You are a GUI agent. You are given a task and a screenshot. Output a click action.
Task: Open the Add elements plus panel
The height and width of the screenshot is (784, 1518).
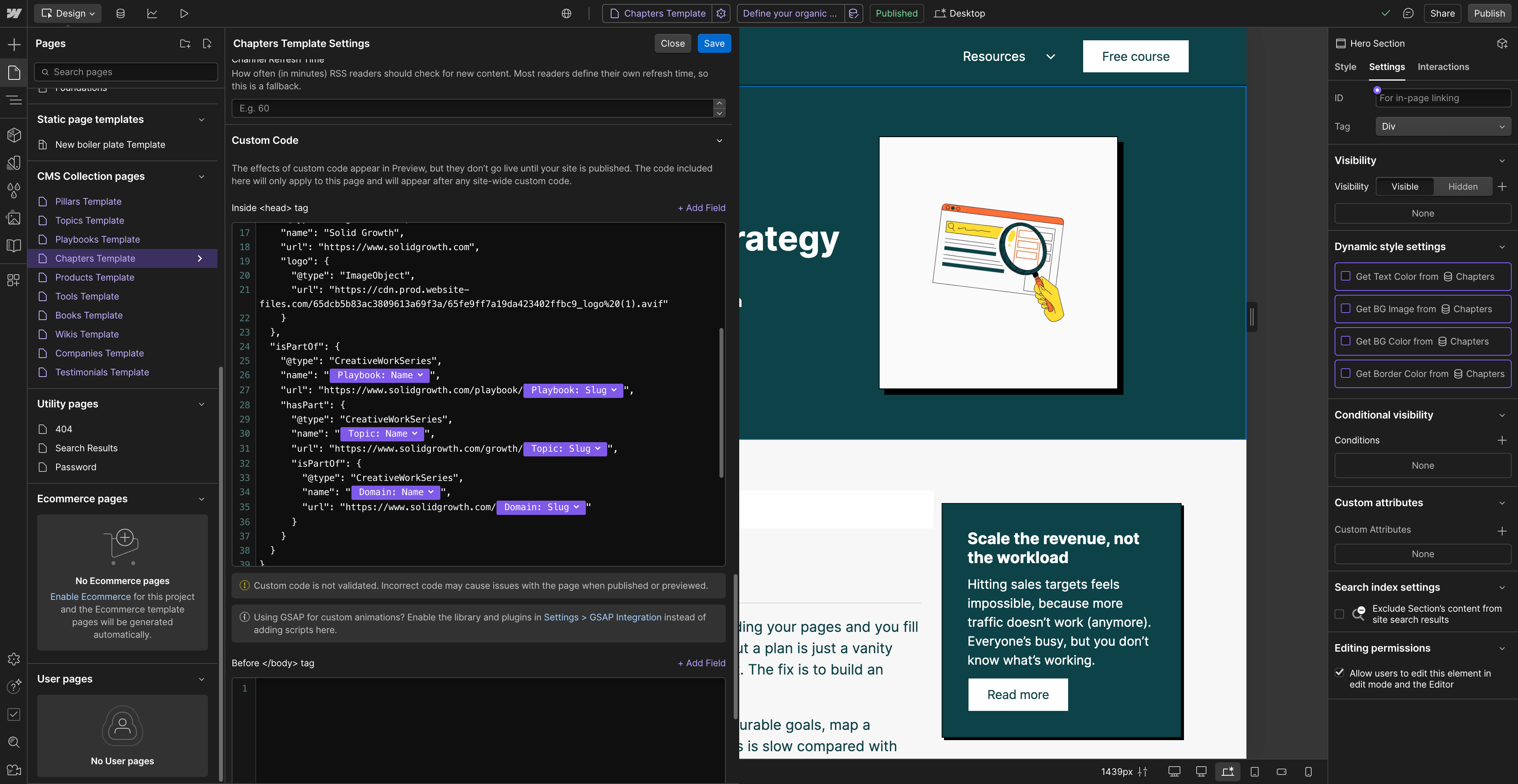14,44
